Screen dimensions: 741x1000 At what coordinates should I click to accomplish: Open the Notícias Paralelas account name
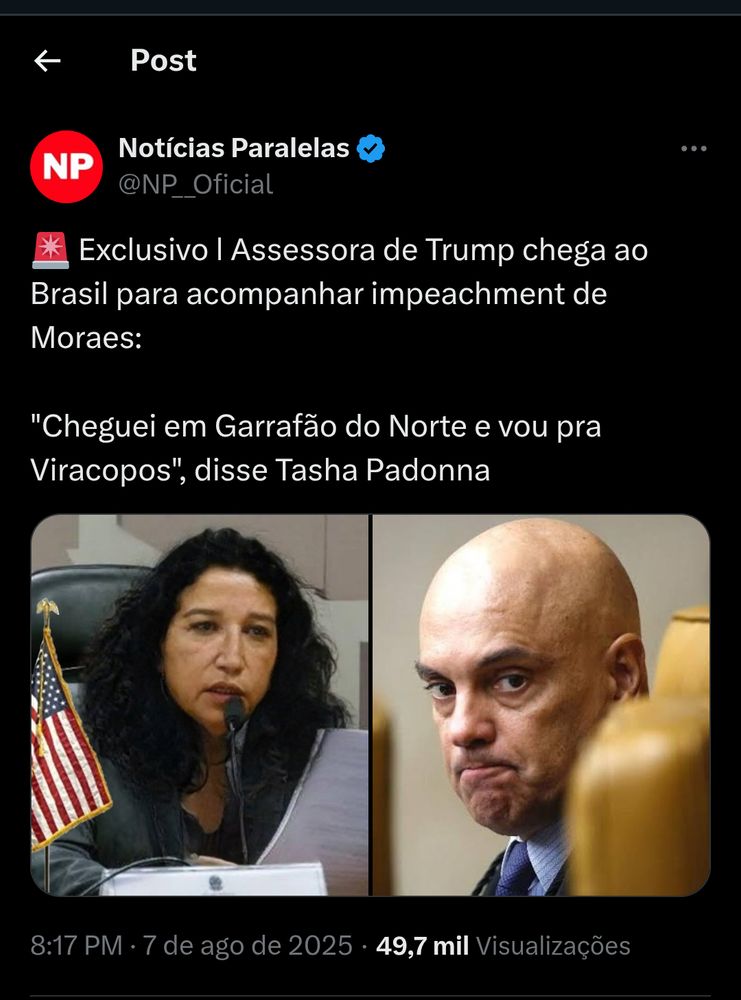[233, 148]
